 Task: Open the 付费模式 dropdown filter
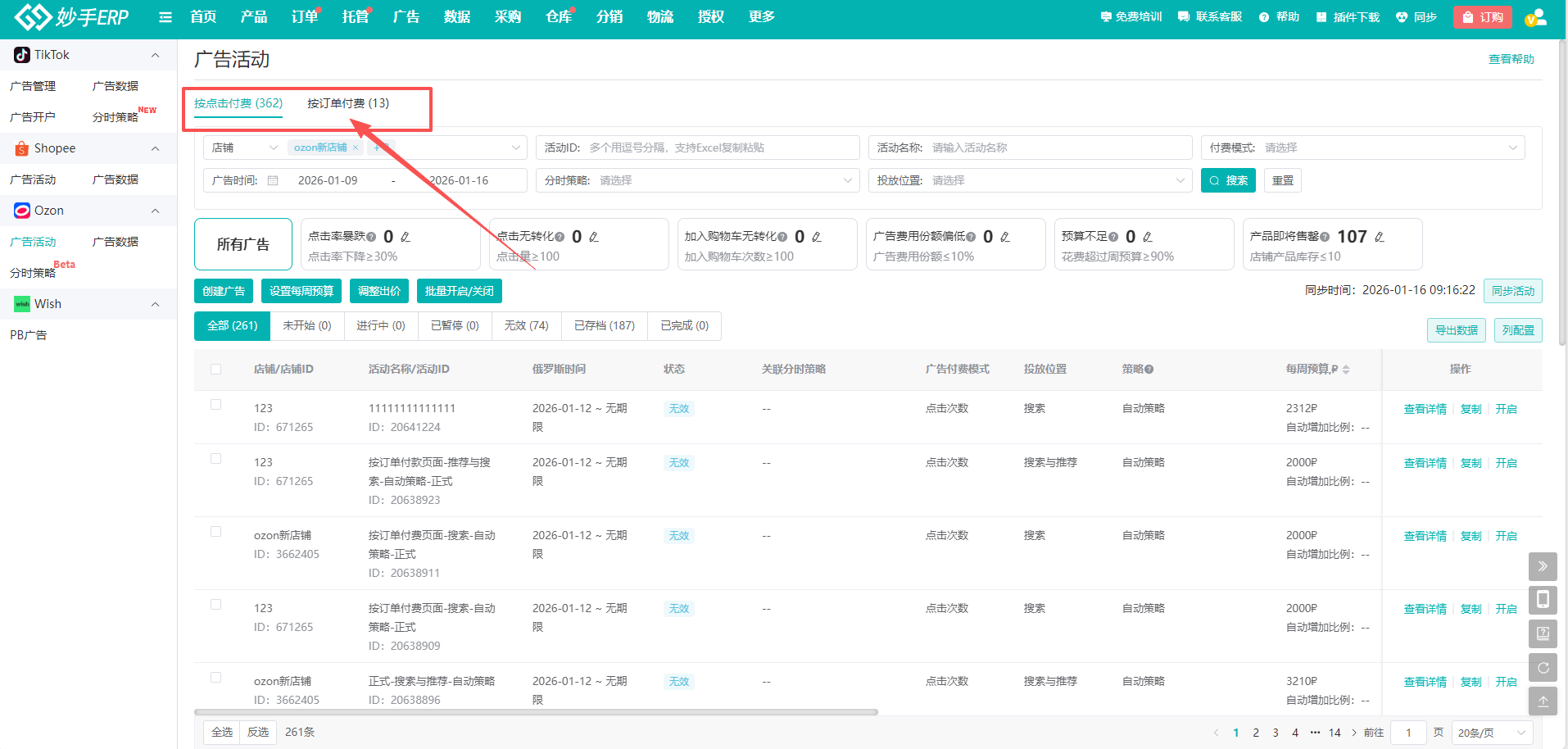1360,148
